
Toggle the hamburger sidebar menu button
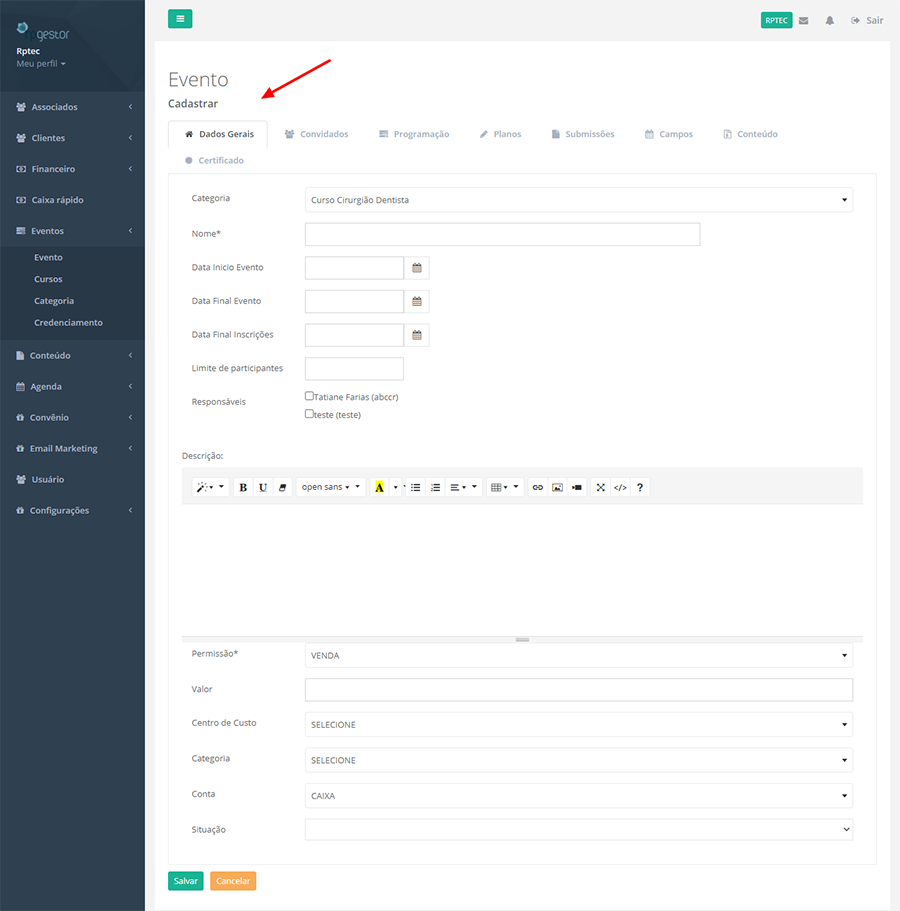[x=180, y=18]
